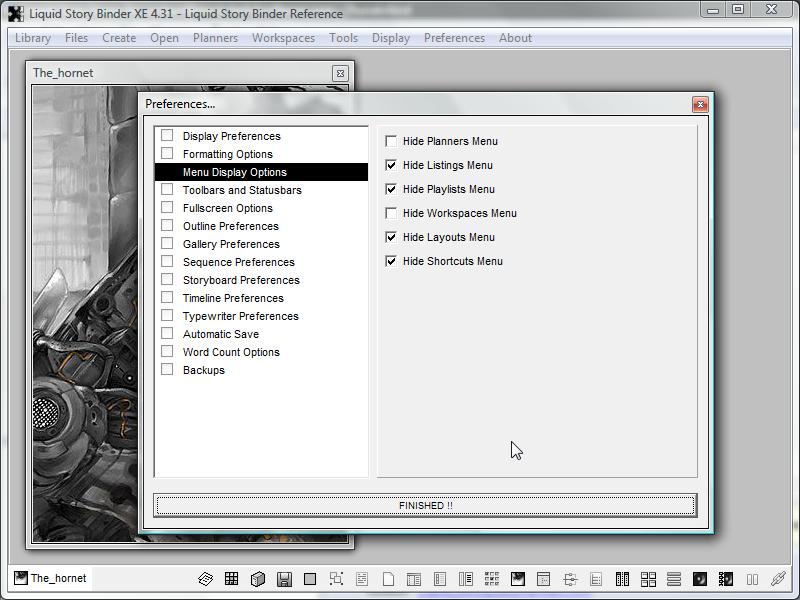800x600 pixels.
Task: Open the Library menu
Action: pyautogui.click(x=33, y=38)
